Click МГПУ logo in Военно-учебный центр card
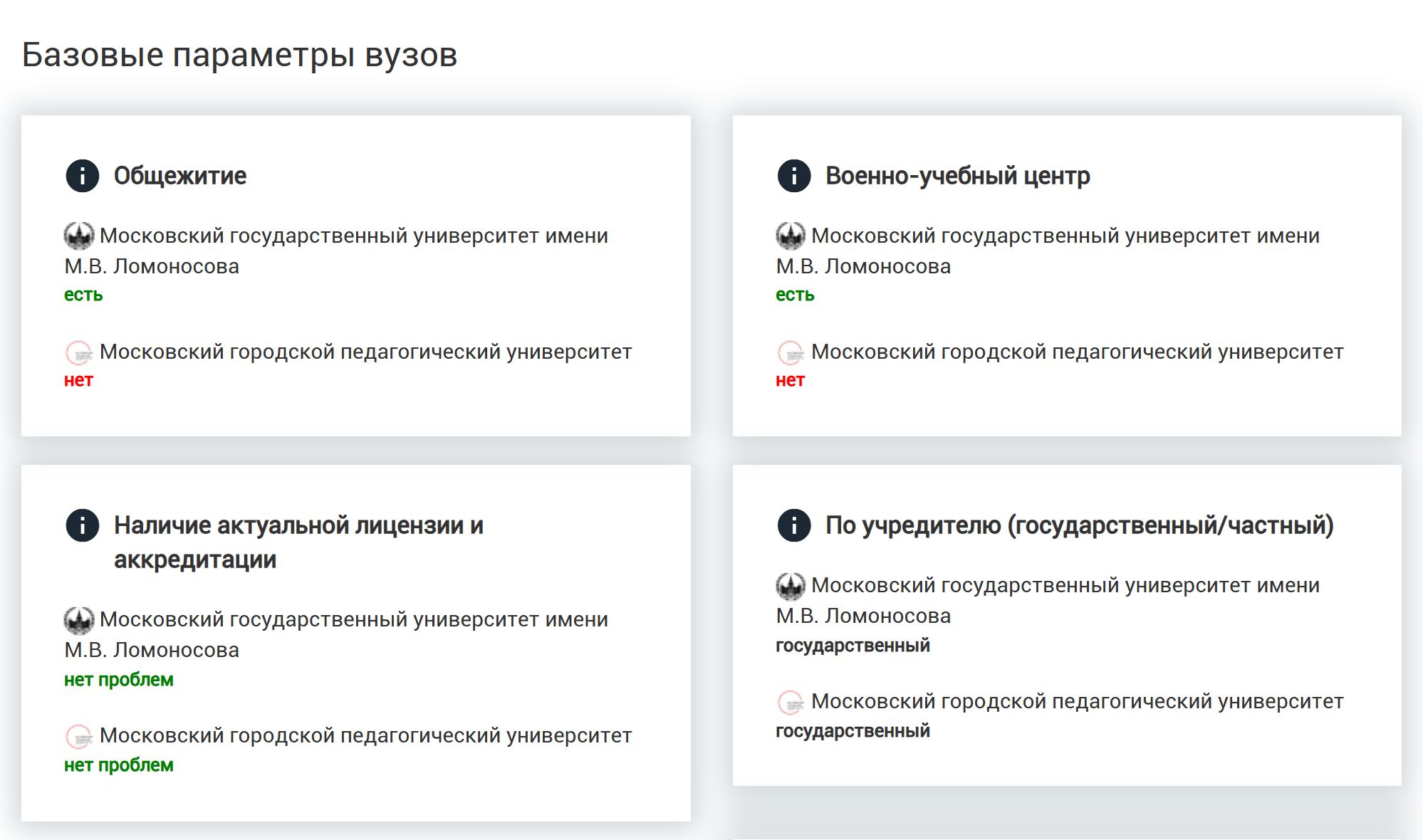1423x840 pixels. tap(791, 352)
